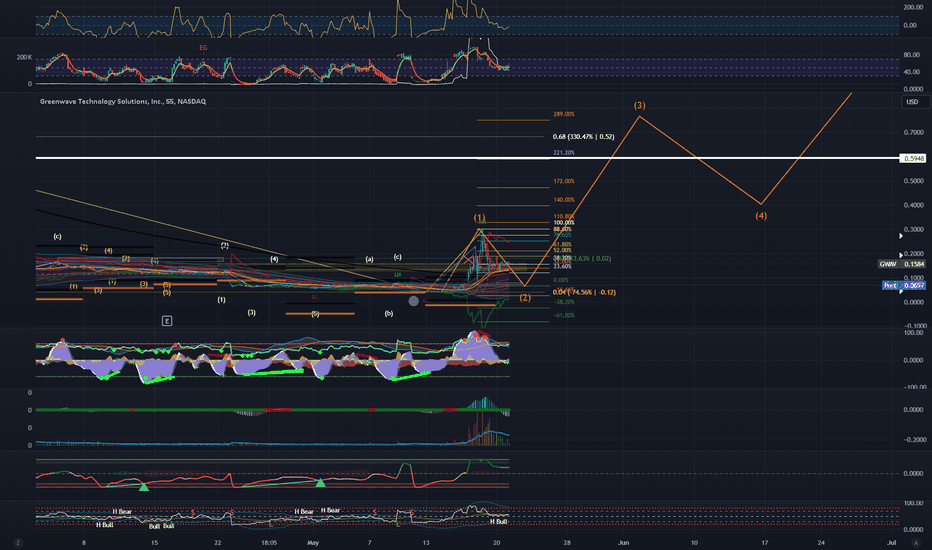Click the 200.00 value on top indicator axis
Screen dimensions: 932x550
(x=914, y=7)
